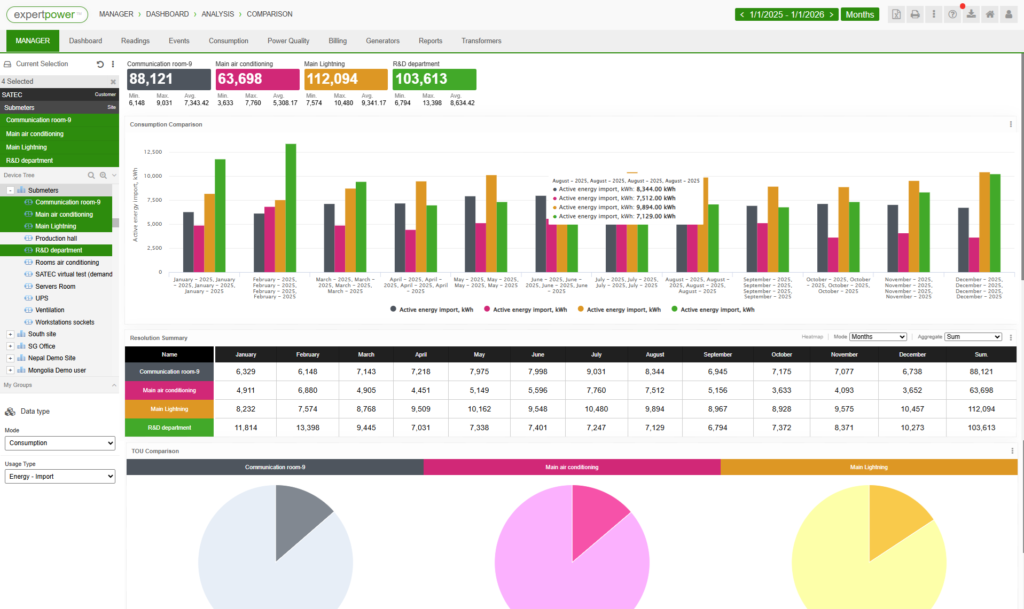
Task: Collapse Device Tree with chevron
Action: [x=114, y=176]
